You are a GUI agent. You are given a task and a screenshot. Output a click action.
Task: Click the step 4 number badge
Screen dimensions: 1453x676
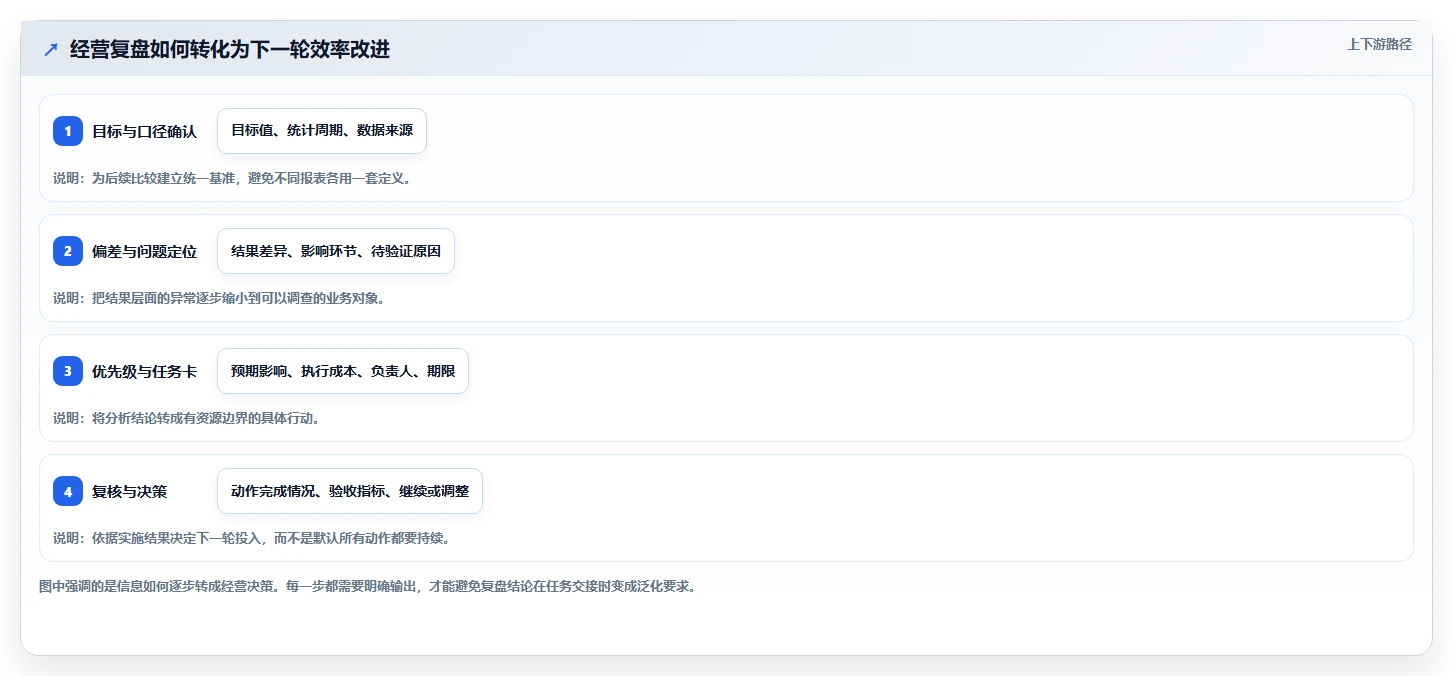(x=68, y=491)
